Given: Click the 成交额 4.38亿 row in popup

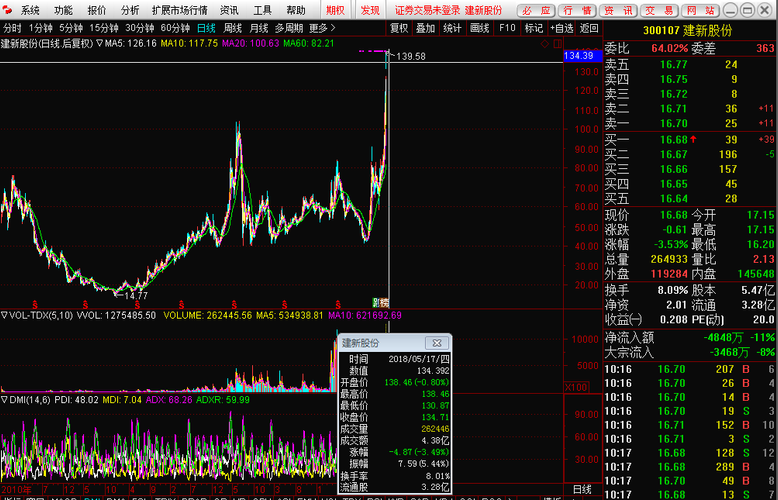Looking at the screenshot, I should pyautogui.click(x=395, y=440).
